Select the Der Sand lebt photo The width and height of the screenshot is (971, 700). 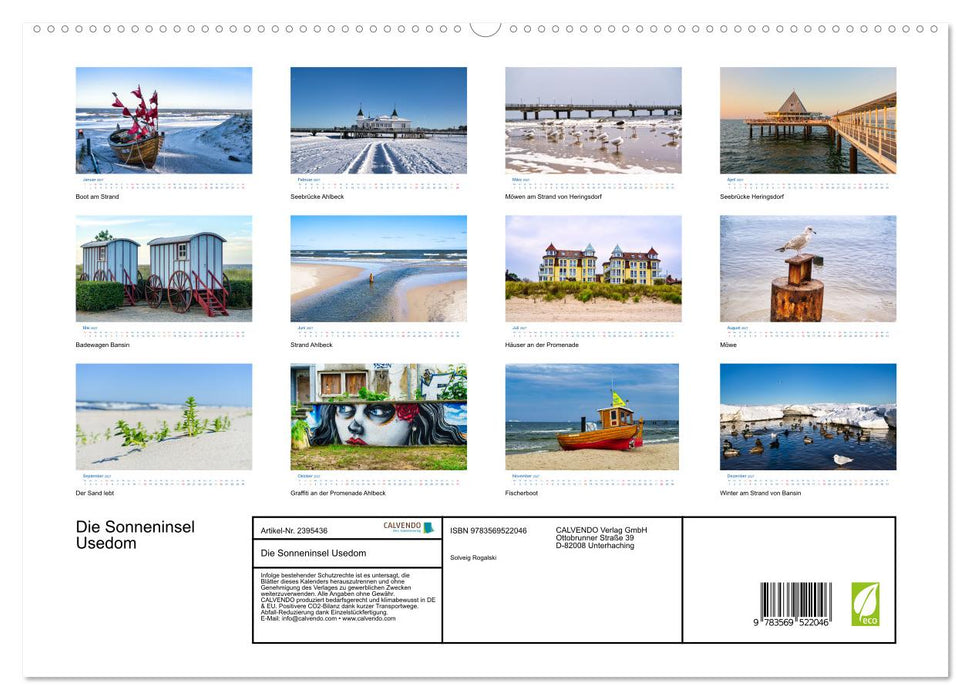pos(163,416)
